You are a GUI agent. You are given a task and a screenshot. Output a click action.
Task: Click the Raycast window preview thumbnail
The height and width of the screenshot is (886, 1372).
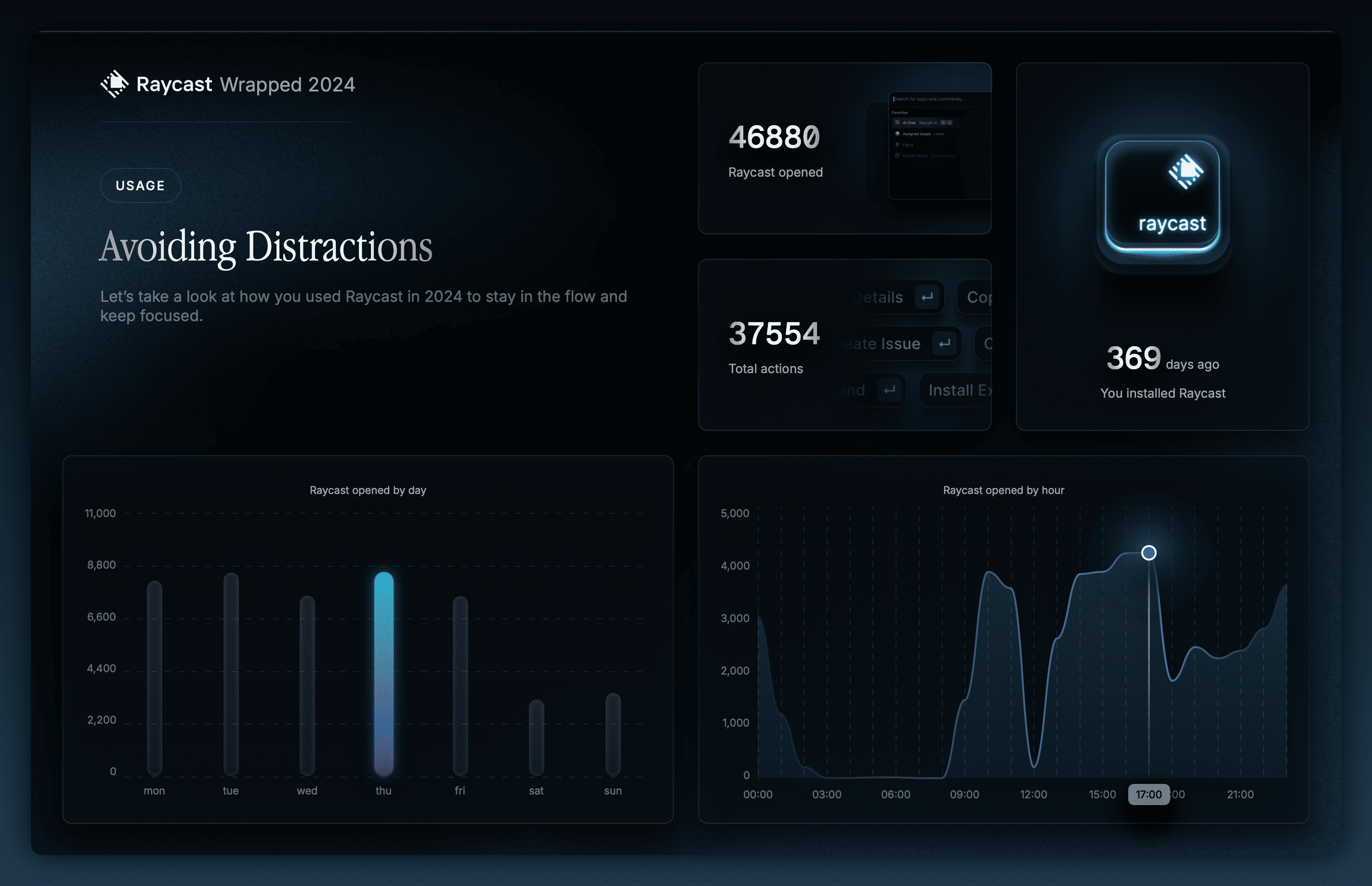point(938,145)
